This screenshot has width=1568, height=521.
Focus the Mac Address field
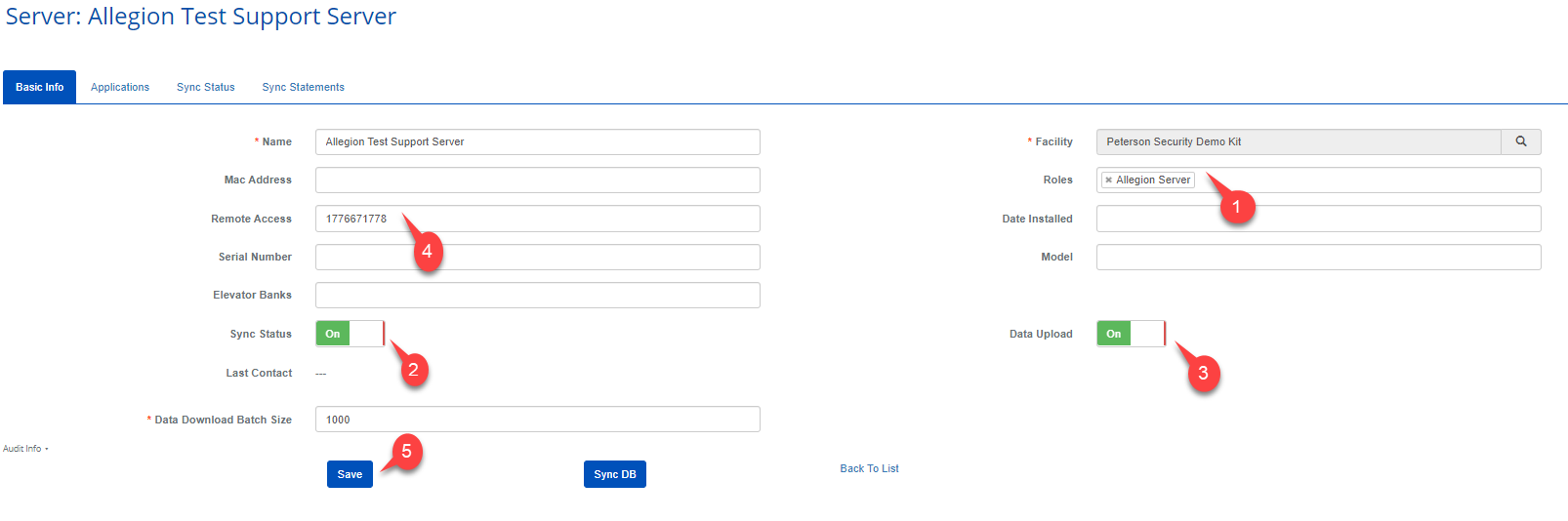(537, 180)
